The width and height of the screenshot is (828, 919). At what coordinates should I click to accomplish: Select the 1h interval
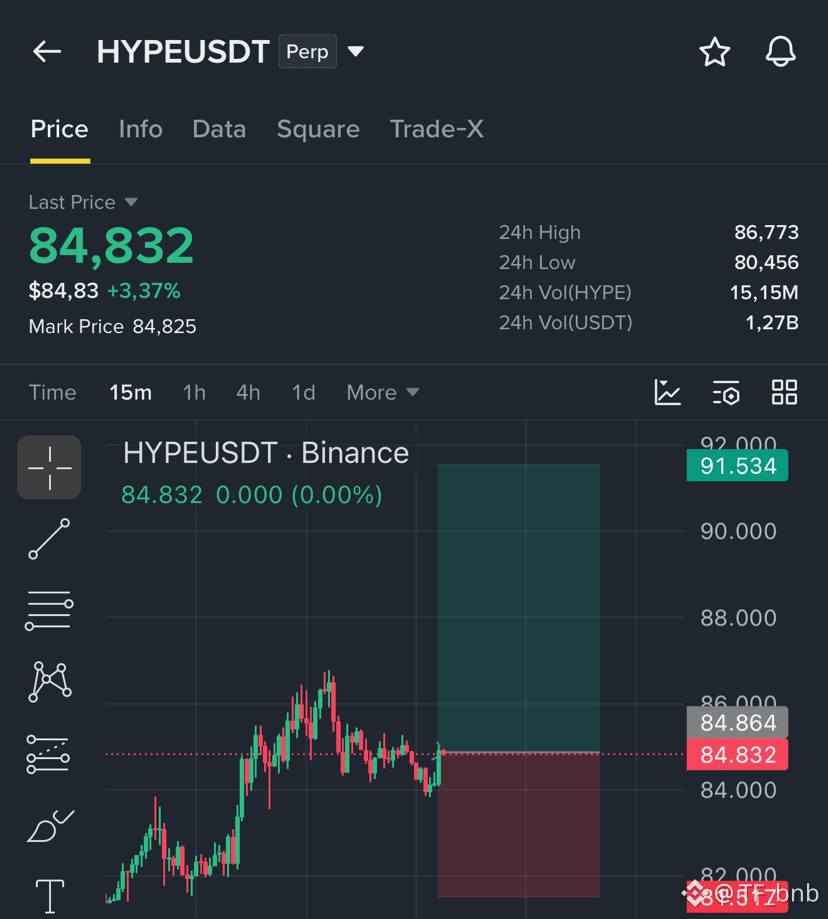point(195,392)
